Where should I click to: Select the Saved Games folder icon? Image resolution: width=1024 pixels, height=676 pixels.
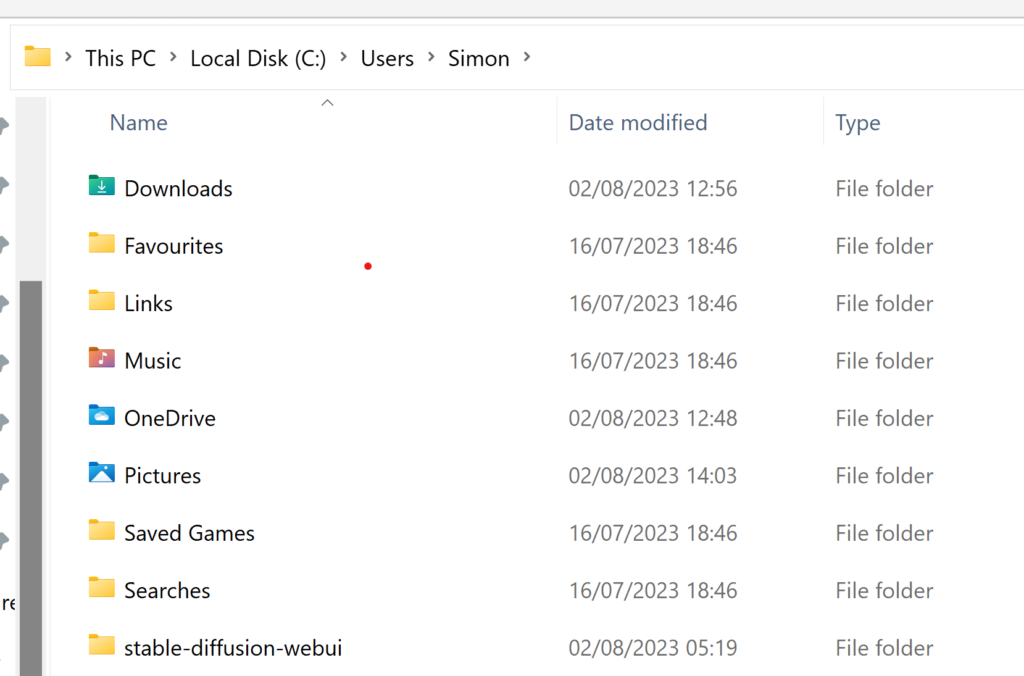pos(100,531)
